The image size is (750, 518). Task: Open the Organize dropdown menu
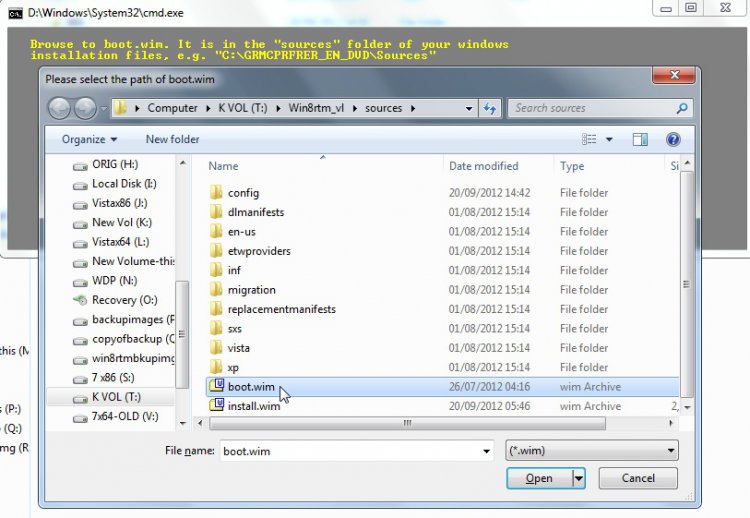point(89,140)
